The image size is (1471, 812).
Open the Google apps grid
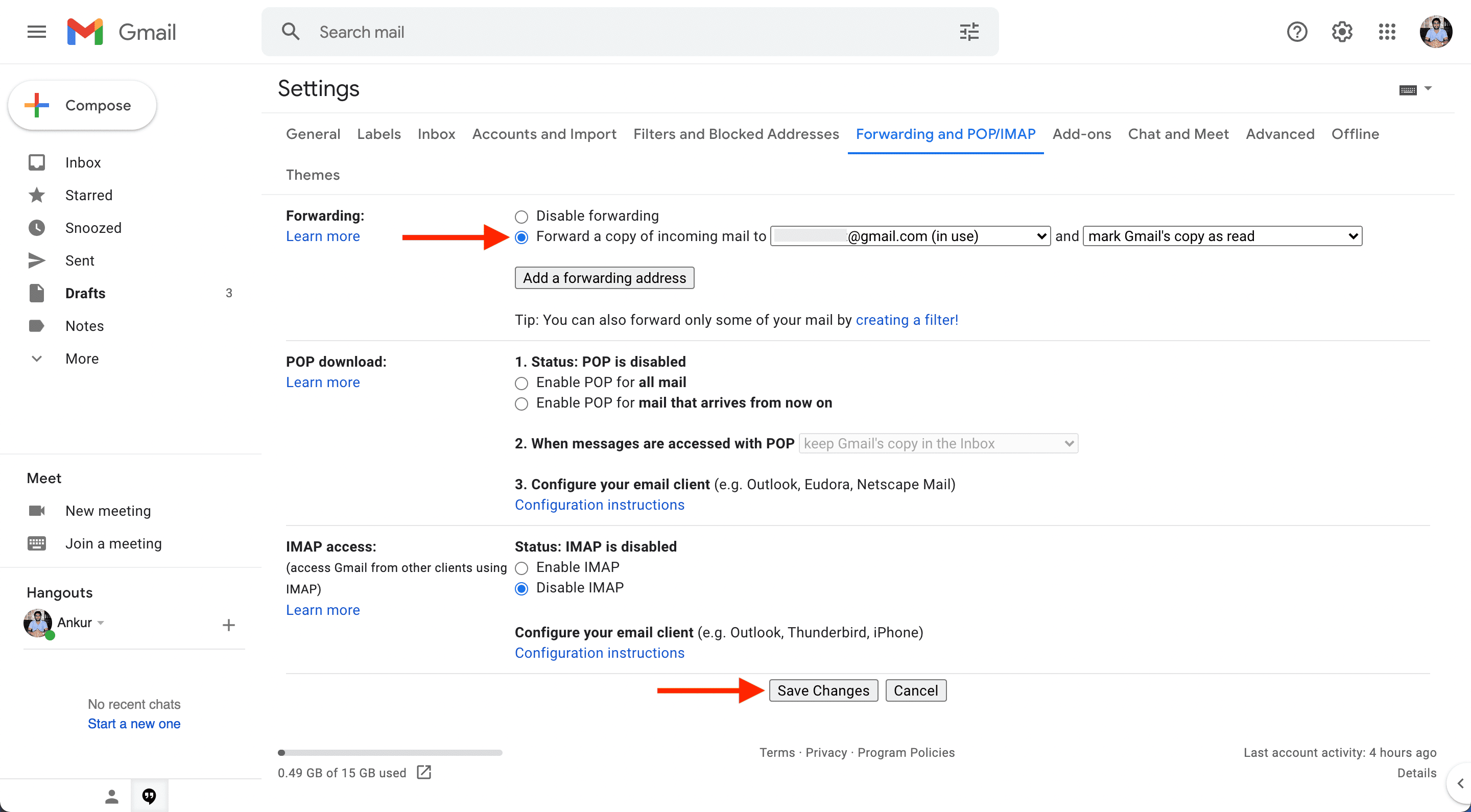pos(1387,32)
